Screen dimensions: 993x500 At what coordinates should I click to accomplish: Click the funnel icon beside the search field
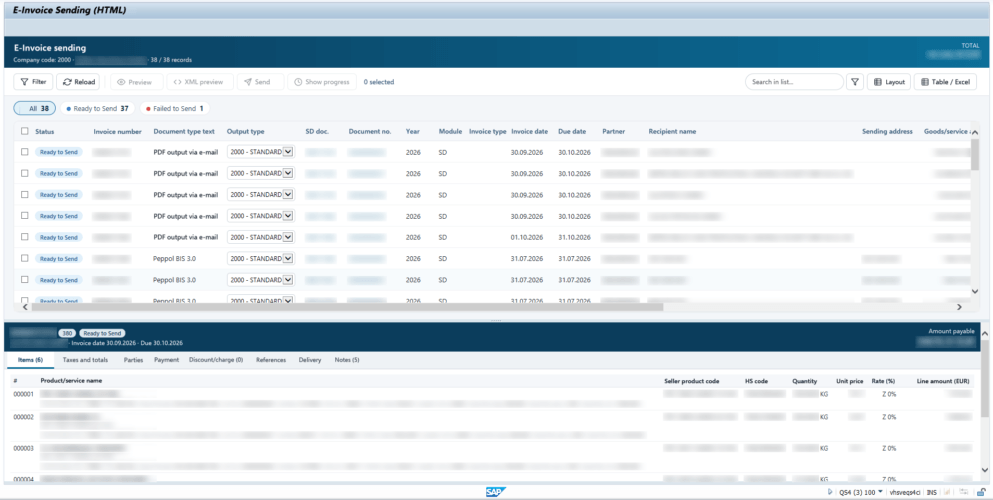coord(855,82)
